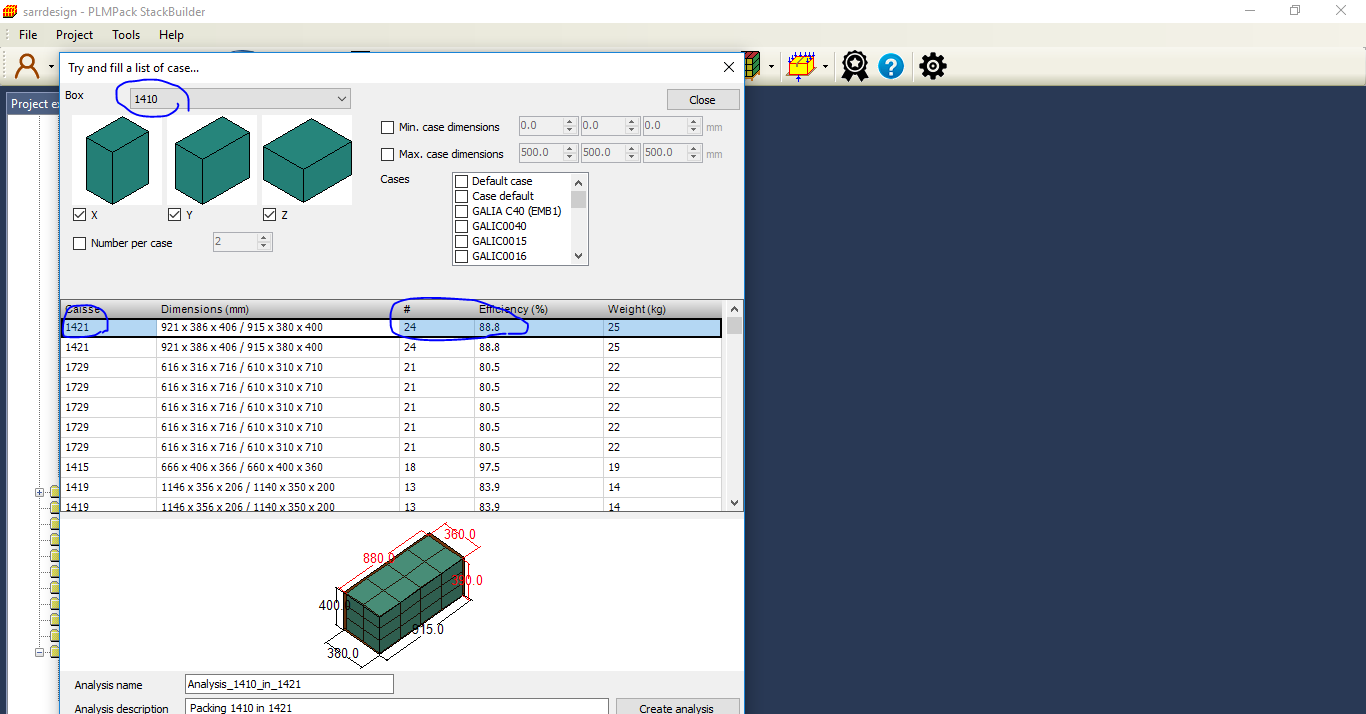Viewport: 1366px width, 714px height.
Task: Open the Help menu
Action: (171, 34)
